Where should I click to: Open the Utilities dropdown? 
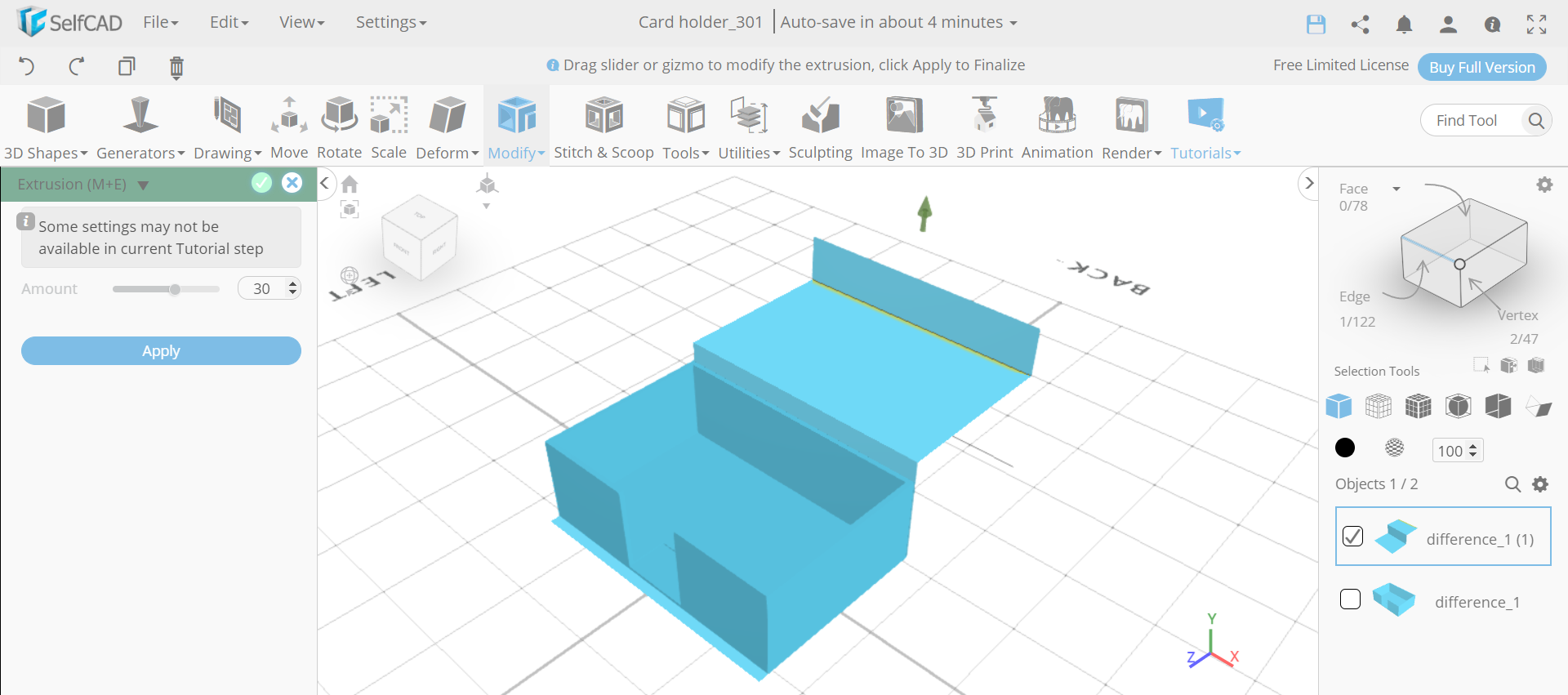tap(749, 128)
